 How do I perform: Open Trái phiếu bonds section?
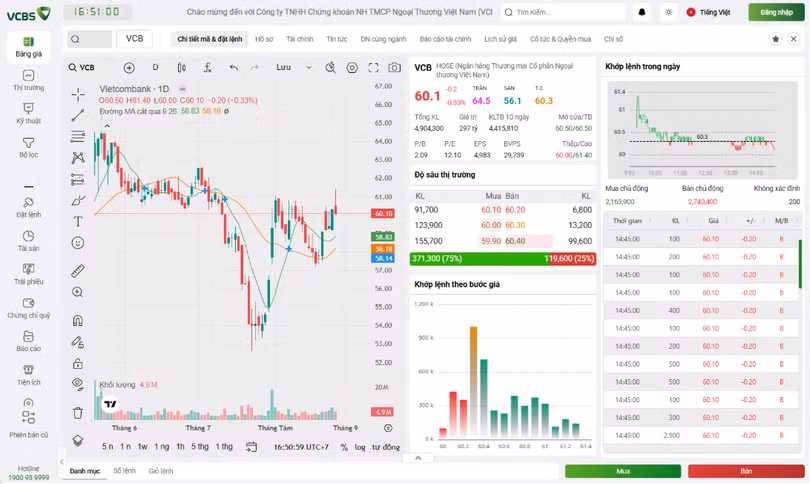click(28, 274)
